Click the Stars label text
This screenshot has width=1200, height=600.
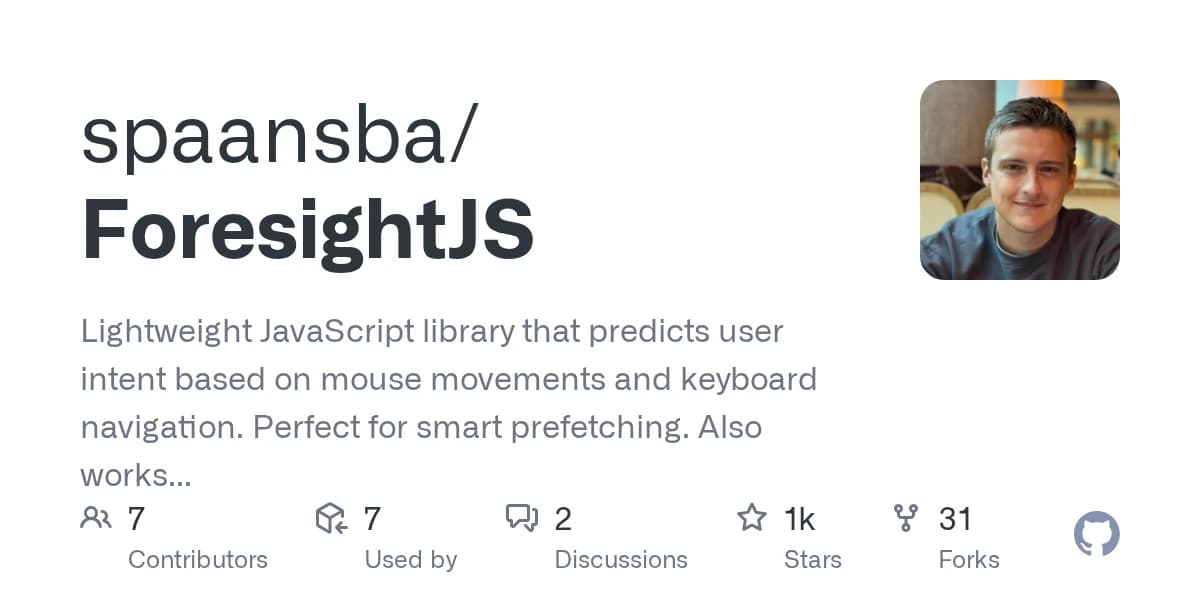click(x=813, y=559)
